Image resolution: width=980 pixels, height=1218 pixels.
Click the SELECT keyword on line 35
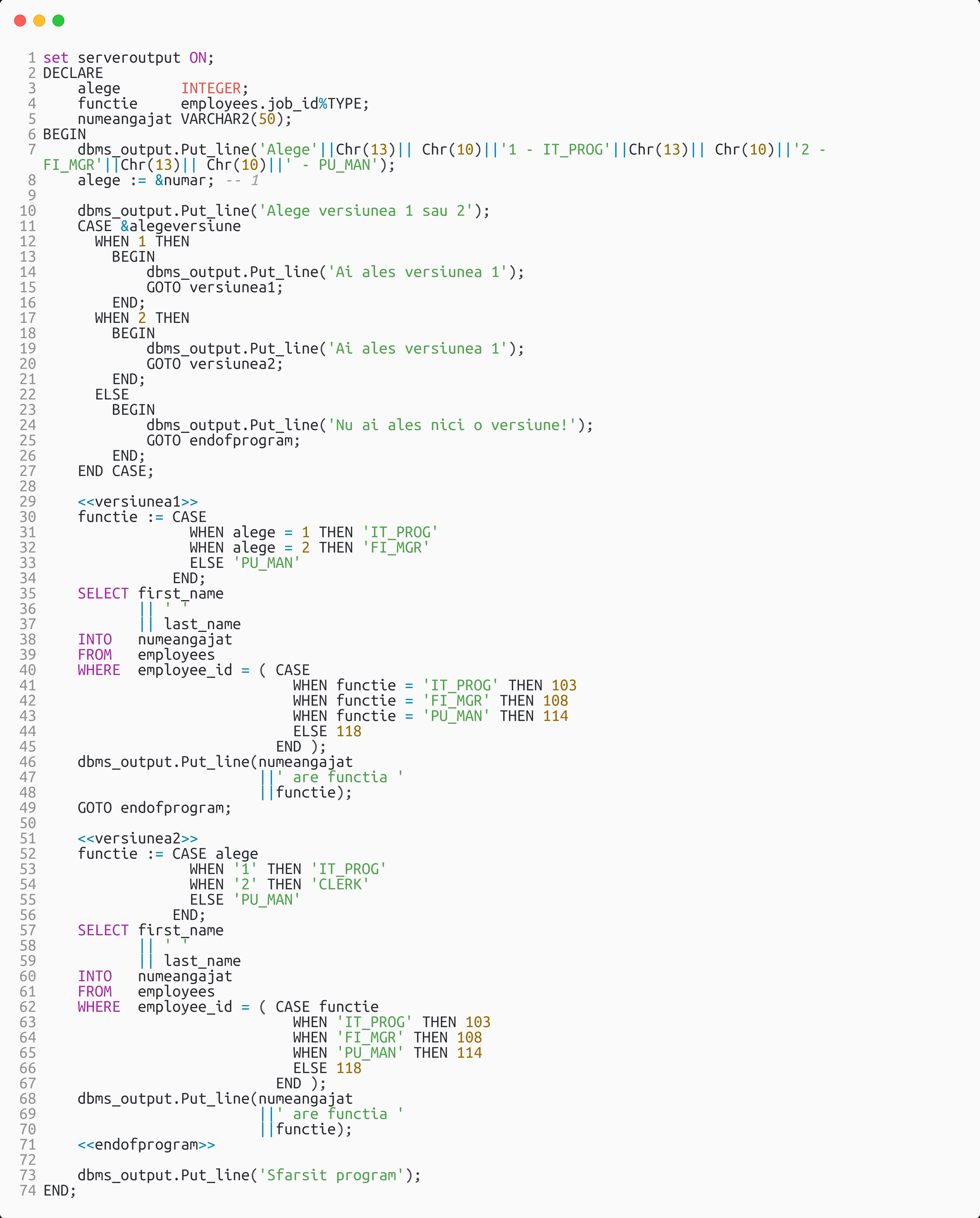pos(103,593)
